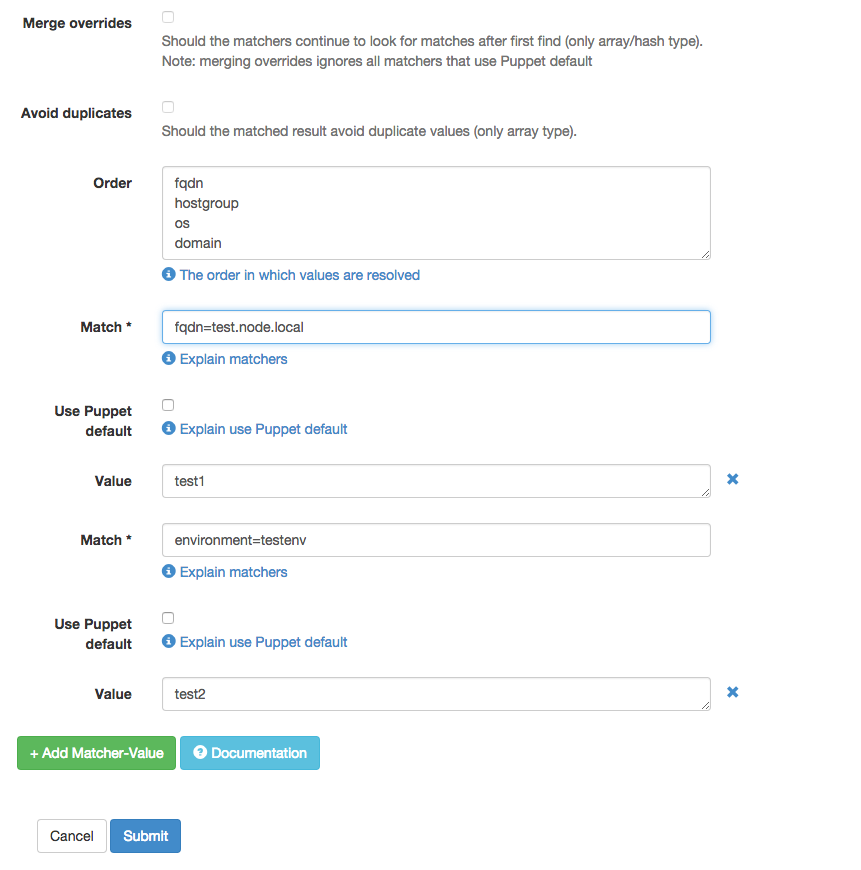Viewport: 861px width, 870px height.
Task: Click info icon by first Explain use Puppet default
Action: point(169,428)
